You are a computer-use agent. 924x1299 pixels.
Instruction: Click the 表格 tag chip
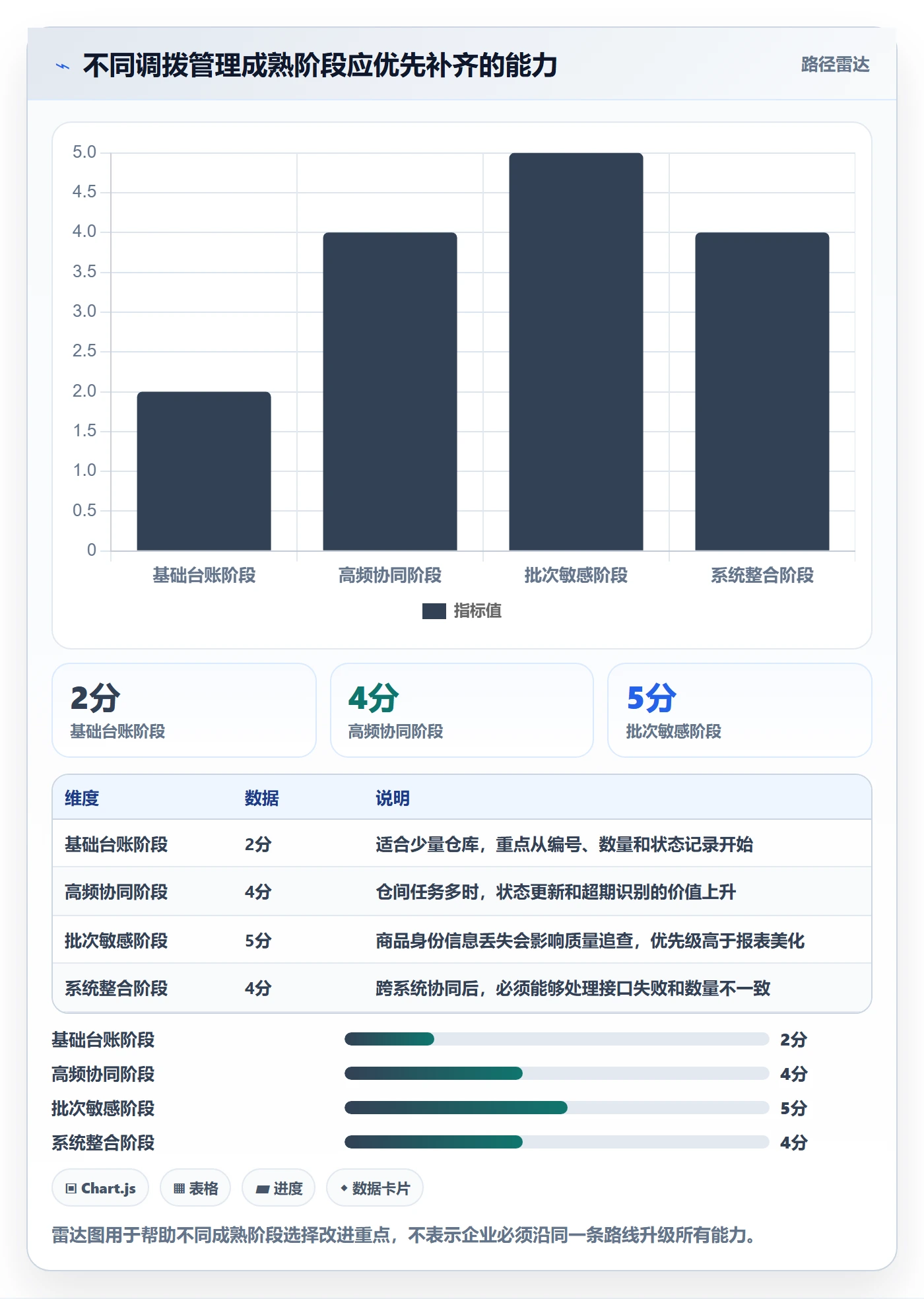(x=195, y=1189)
